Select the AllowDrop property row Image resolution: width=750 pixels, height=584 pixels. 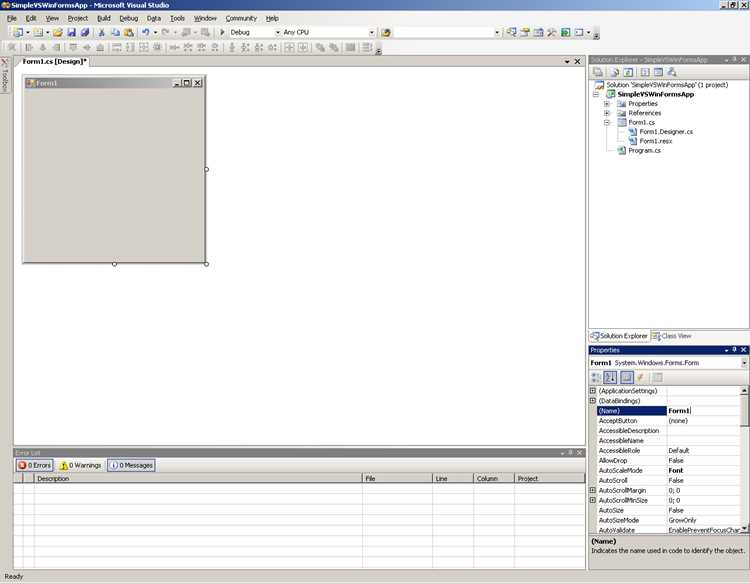click(668, 461)
